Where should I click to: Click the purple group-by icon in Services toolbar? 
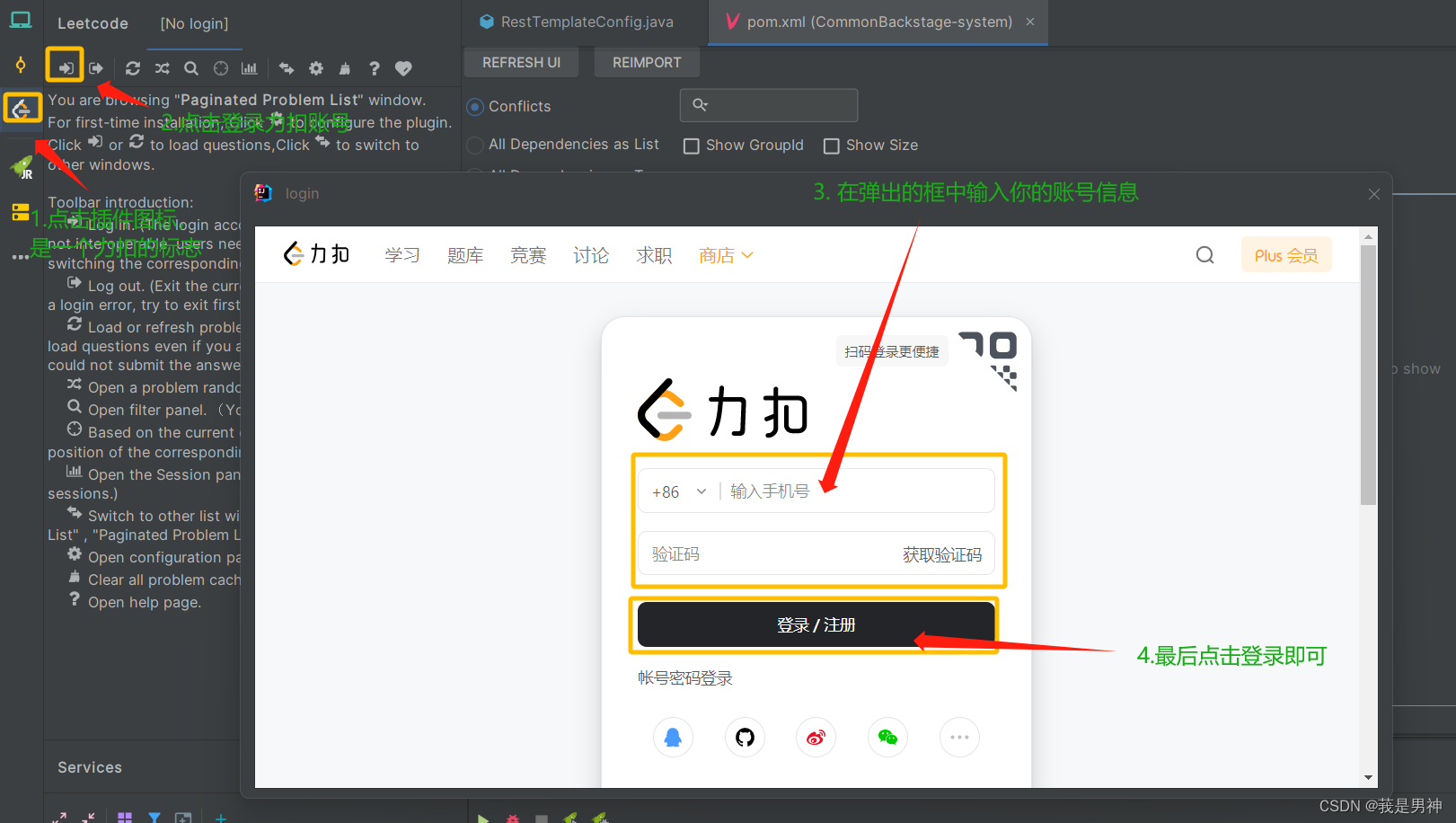pyautogui.click(x=125, y=818)
